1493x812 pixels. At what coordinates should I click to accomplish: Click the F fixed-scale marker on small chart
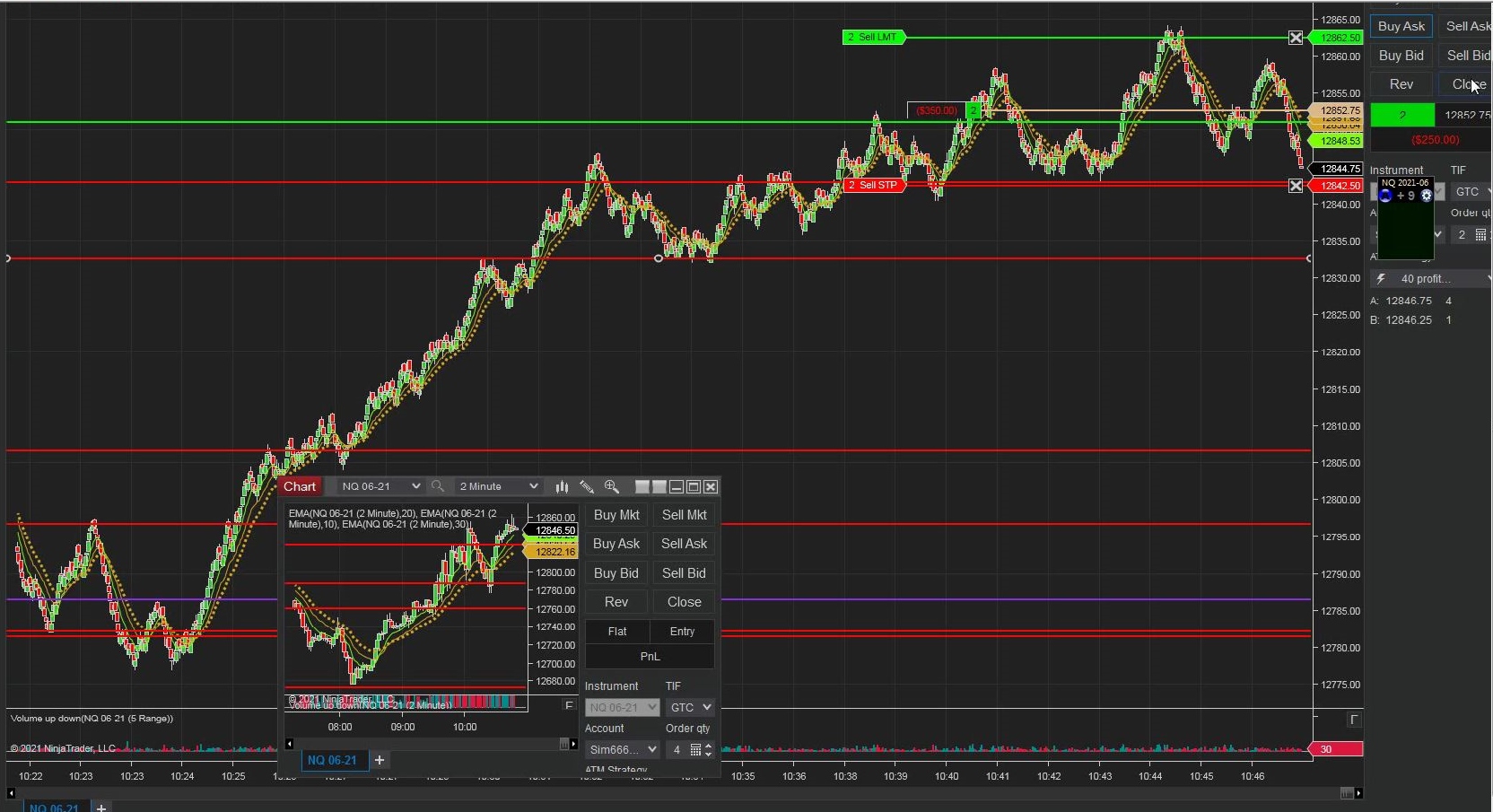[x=569, y=705]
